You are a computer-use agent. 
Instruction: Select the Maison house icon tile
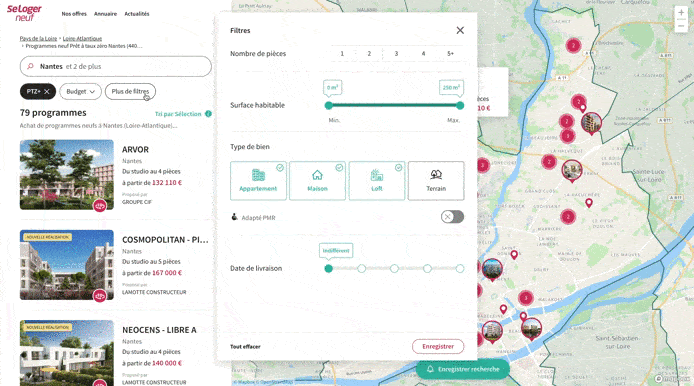point(317,181)
